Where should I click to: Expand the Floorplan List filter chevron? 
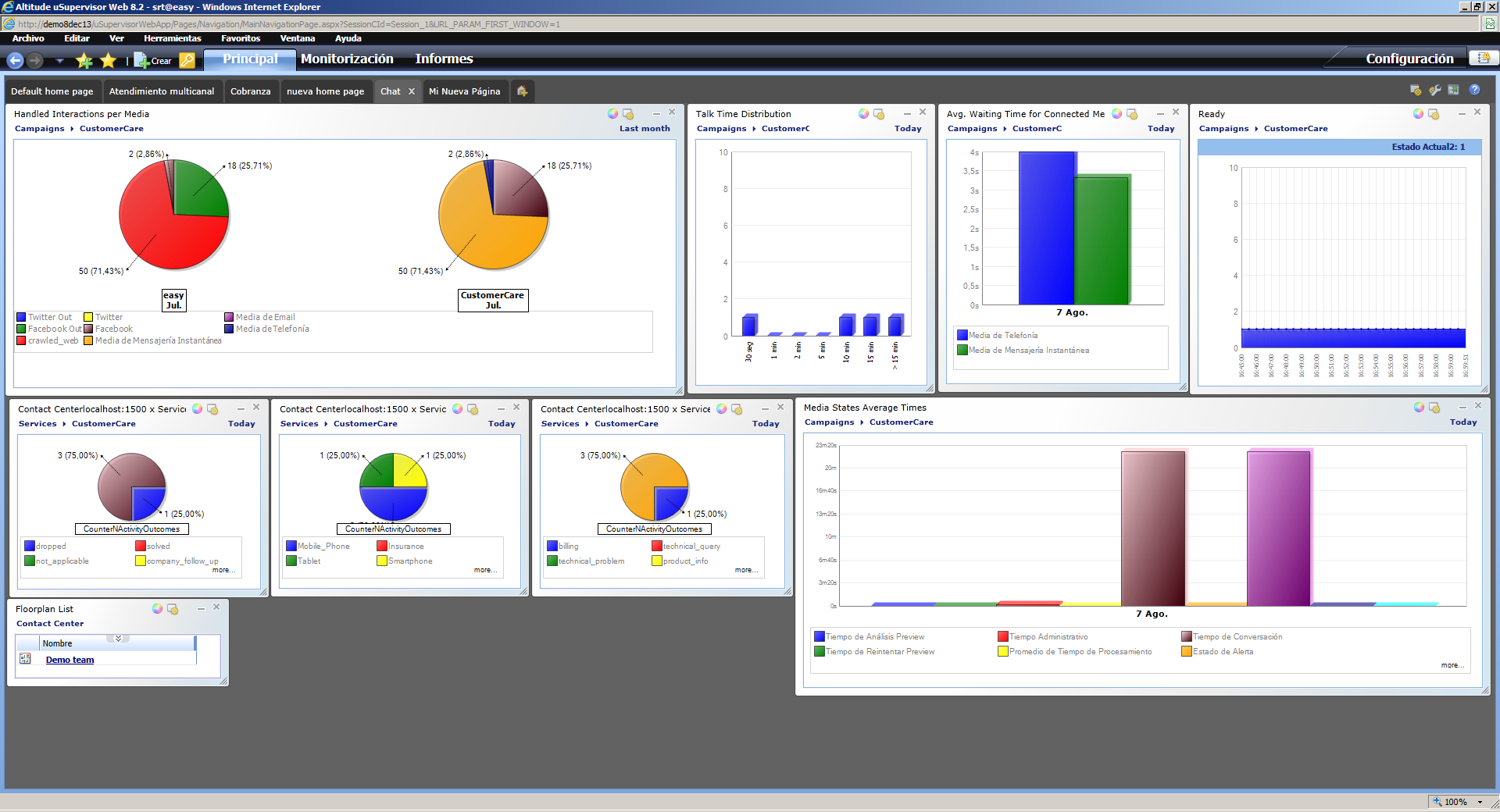pos(118,638)
